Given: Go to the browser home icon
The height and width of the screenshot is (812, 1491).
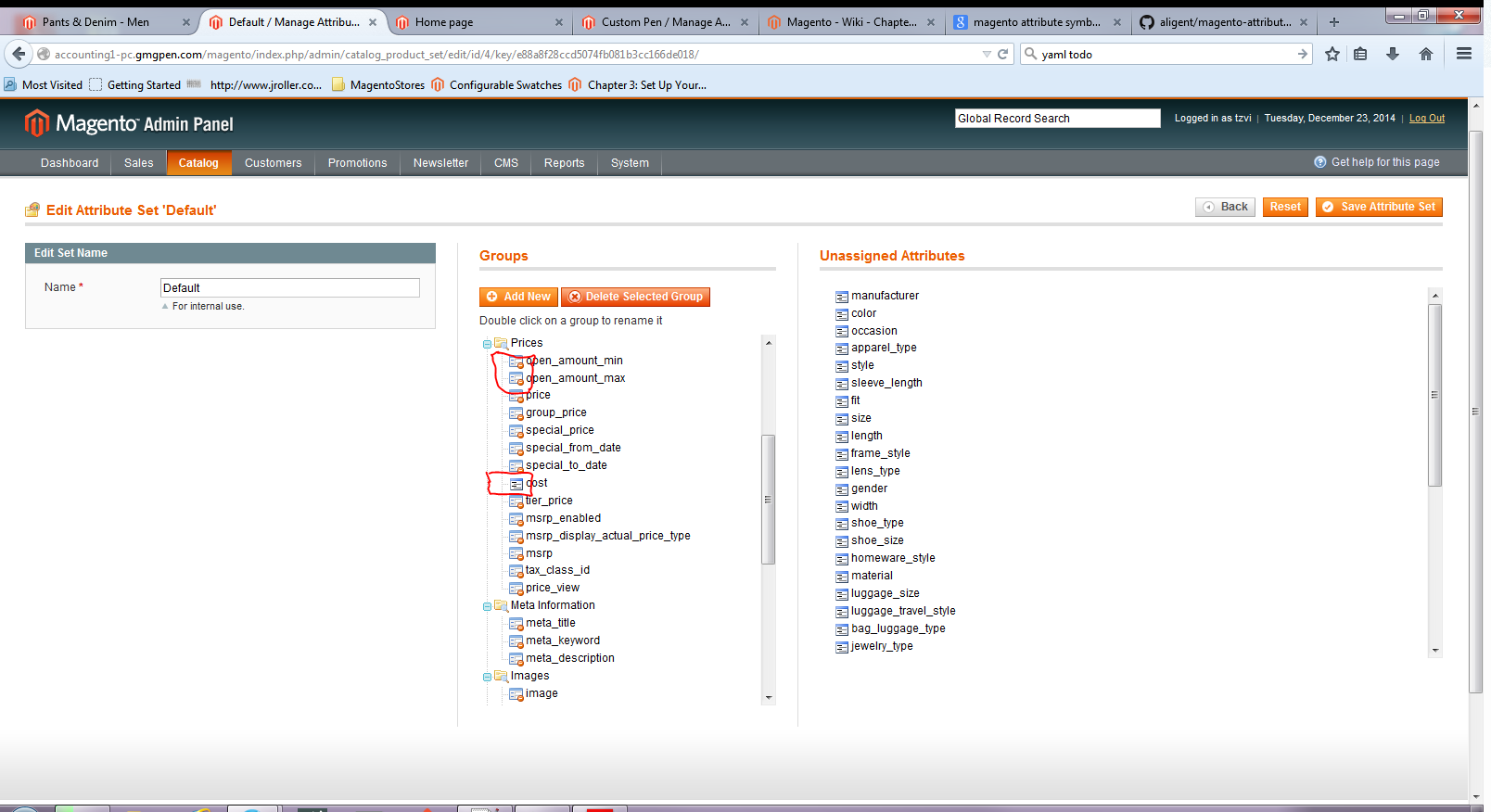Looking at the screenshot, I should pyautogui.click(x=1426, y=54).
